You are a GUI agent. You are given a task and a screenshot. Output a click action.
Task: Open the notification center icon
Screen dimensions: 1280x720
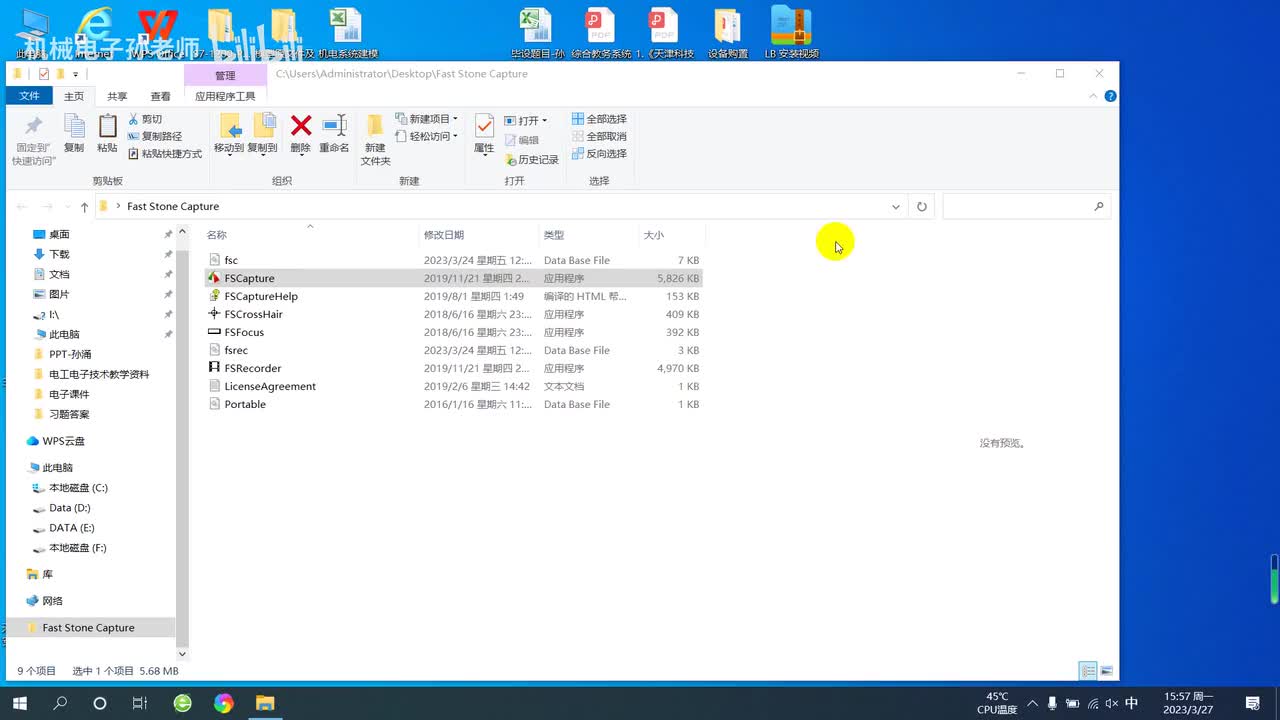coord(1252,703)
